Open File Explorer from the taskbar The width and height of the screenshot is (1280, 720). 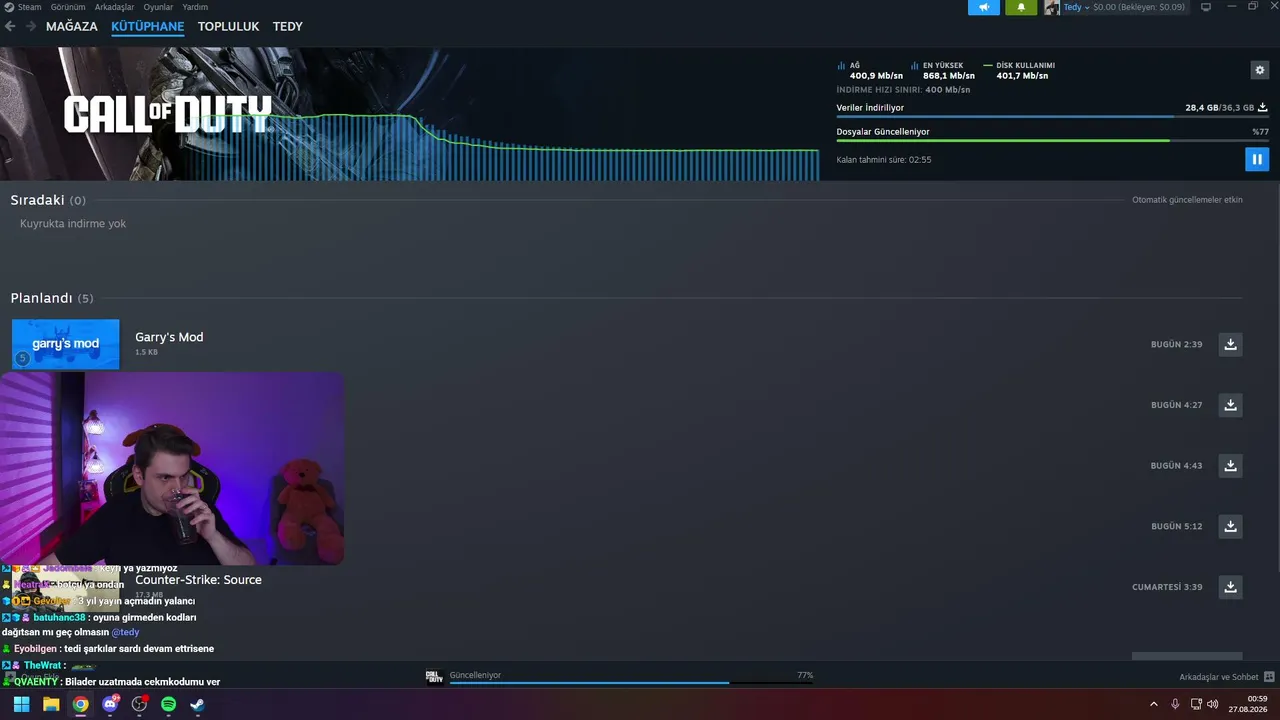click(51, 704)
